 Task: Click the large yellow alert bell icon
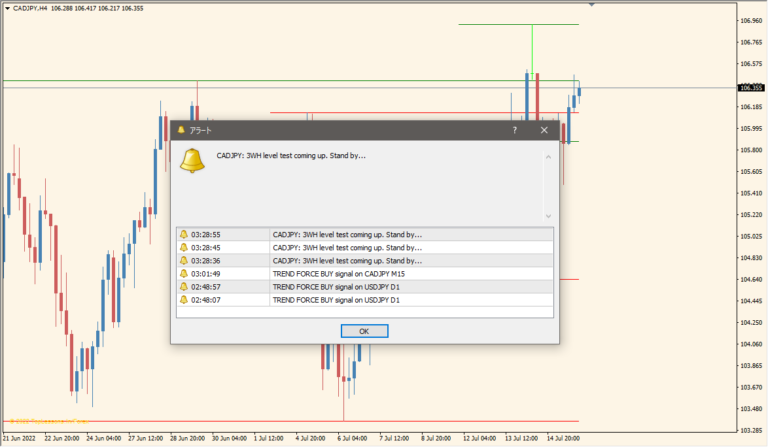coord(192,160)
